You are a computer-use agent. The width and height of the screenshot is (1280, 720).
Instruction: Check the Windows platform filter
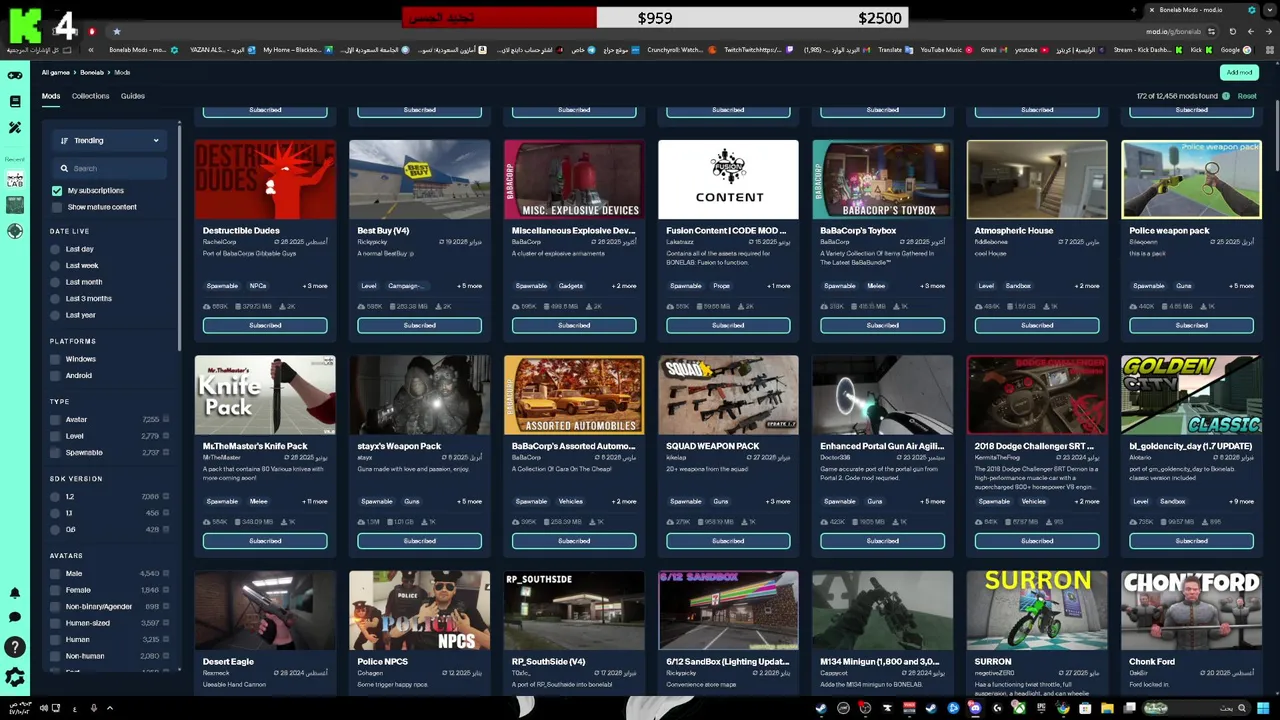pos(56,359)
